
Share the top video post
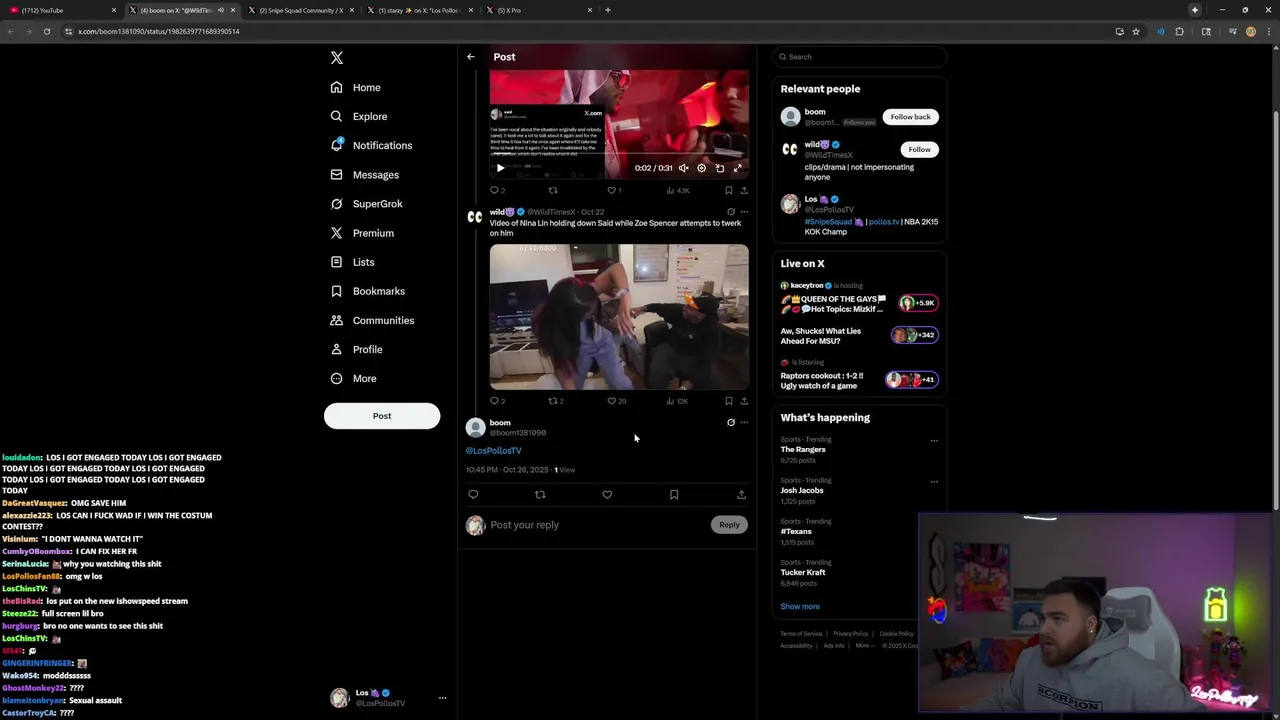coord(744,190)
